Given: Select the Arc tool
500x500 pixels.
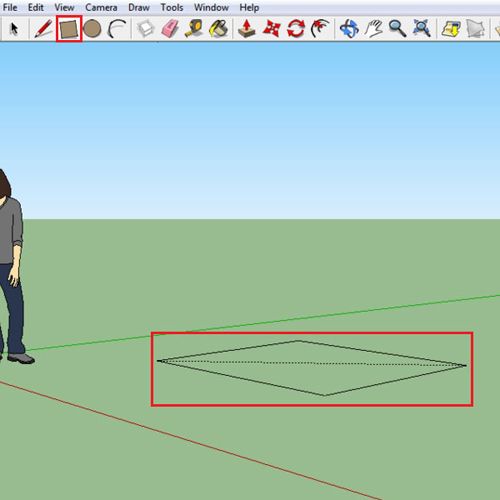Looking at the screenshot, I should 117,29.
